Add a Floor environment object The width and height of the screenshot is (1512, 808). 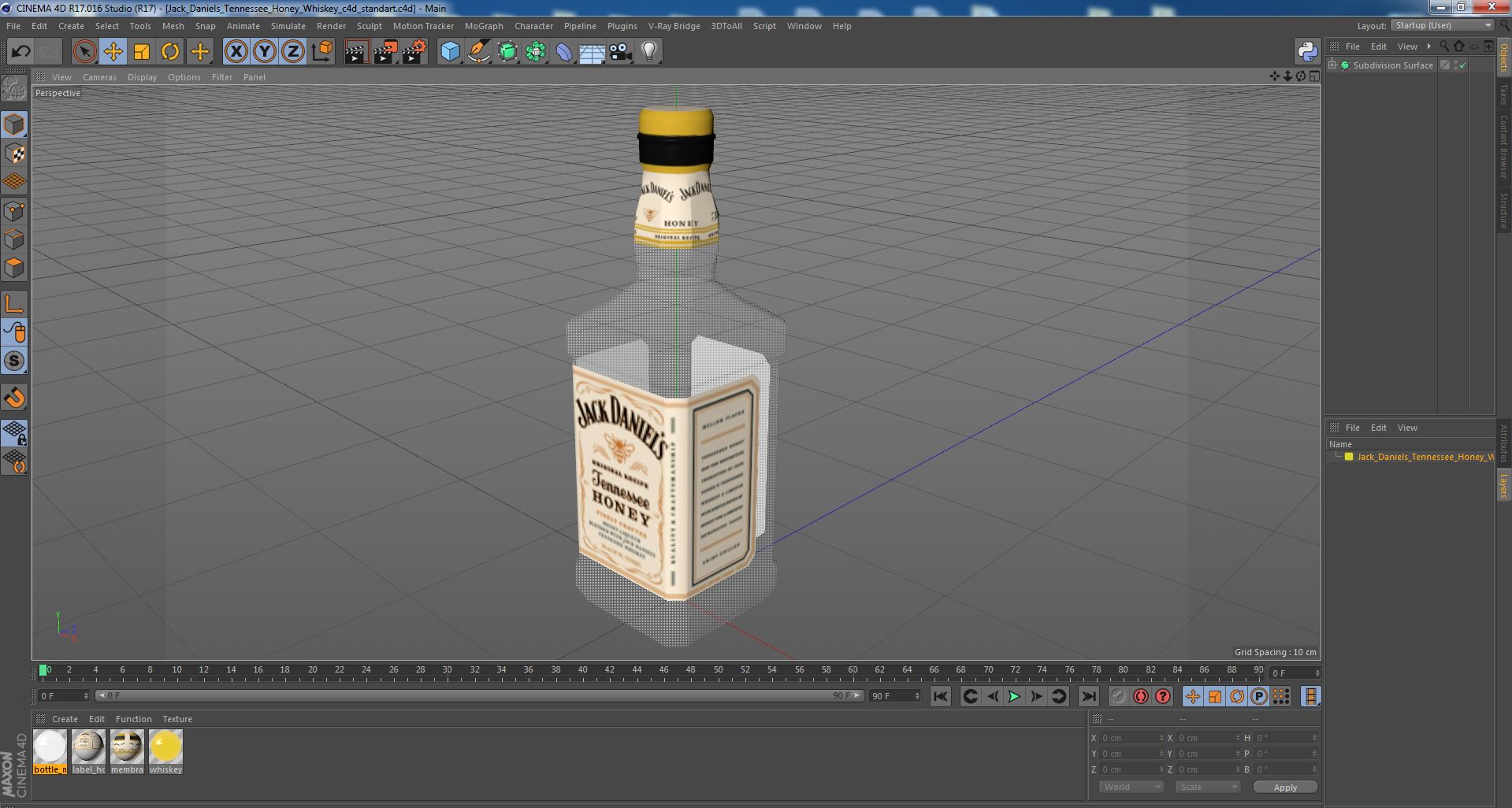593,52
